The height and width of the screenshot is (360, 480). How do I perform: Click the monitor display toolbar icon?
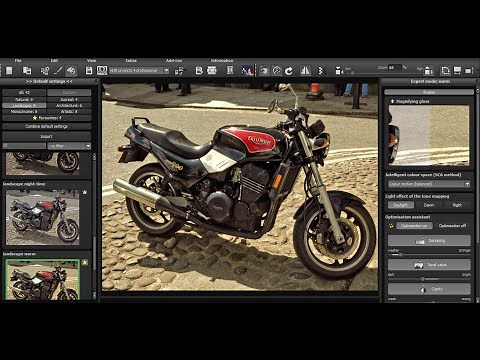point(457,70)
